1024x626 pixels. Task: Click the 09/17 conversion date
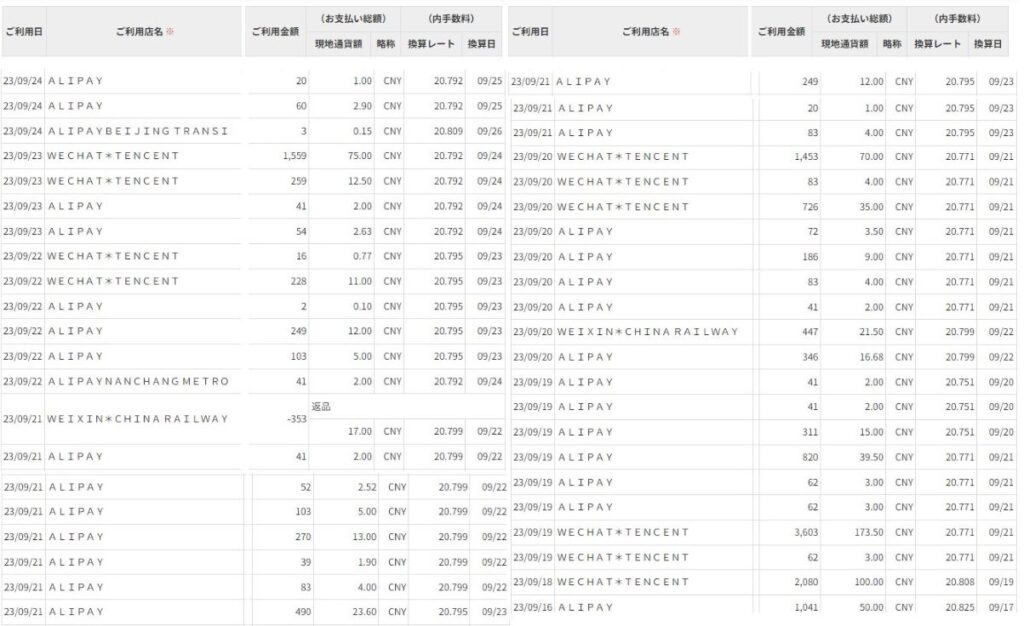(x=1000, y=607)
